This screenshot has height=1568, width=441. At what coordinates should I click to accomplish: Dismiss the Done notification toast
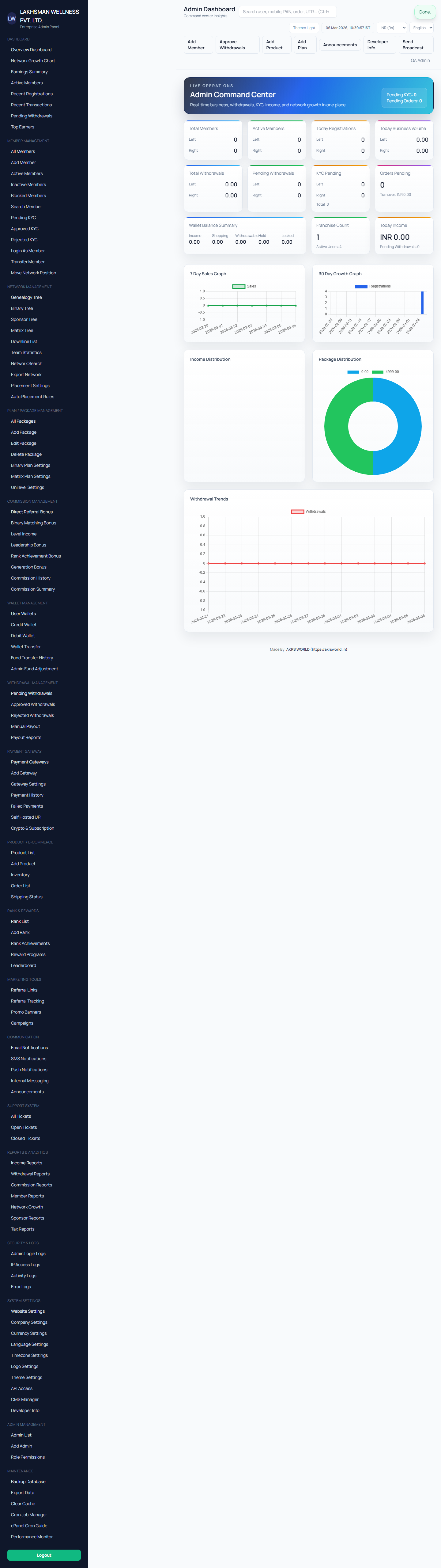(424, 12)
